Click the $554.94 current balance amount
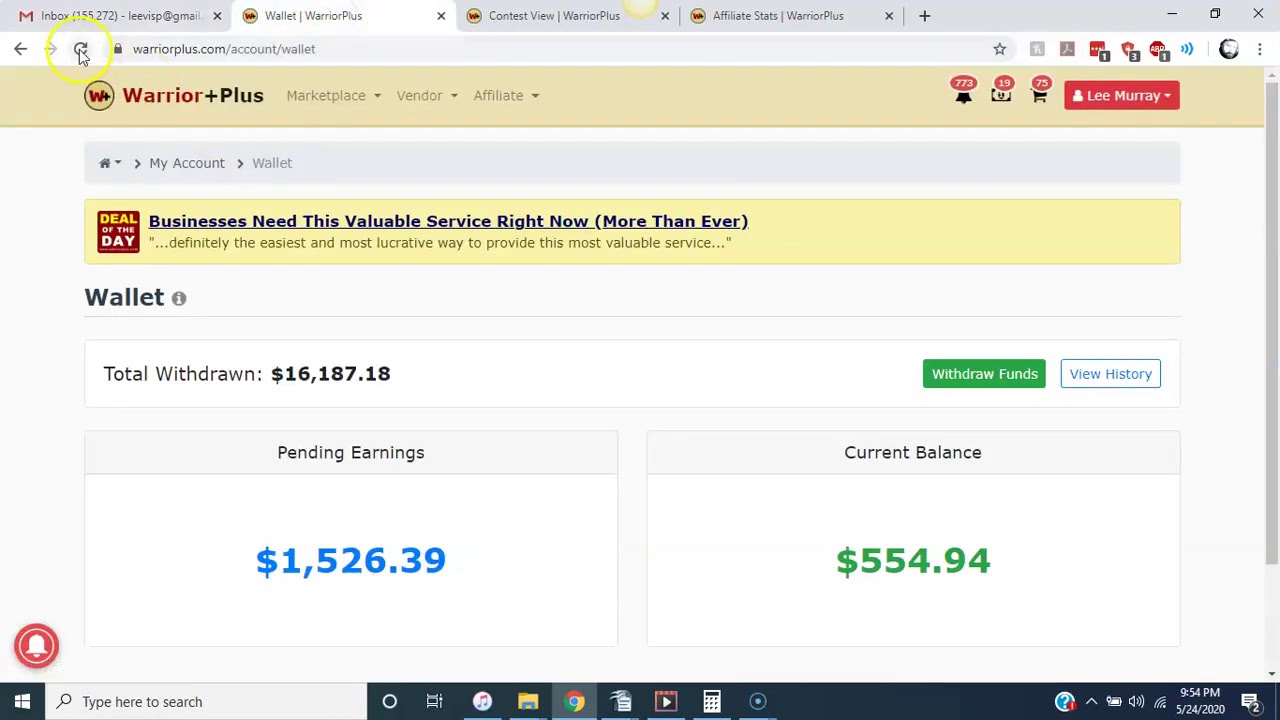This screenshot has height=720, width=1280. coord(913,561)
